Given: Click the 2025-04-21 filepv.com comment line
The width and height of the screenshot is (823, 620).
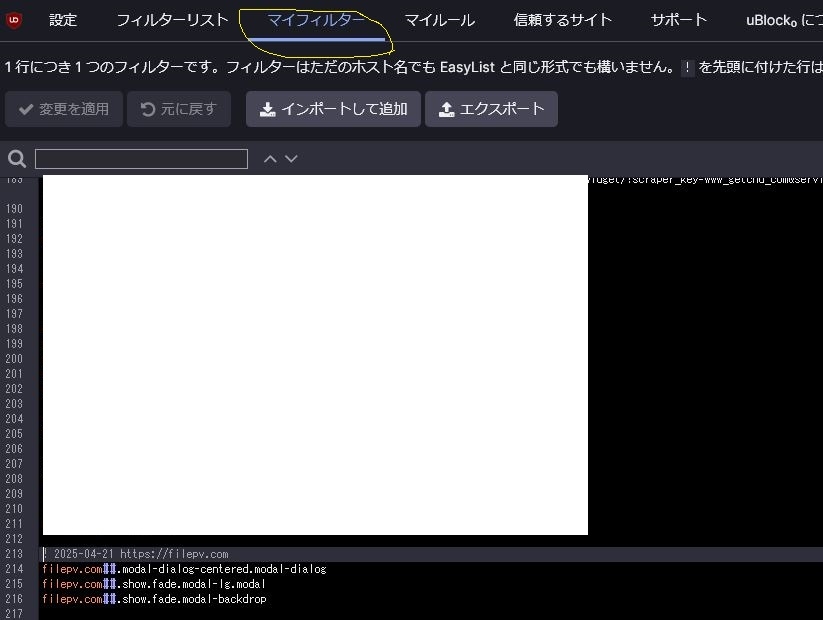Looking at the screenshot, I should click(140, 554).
